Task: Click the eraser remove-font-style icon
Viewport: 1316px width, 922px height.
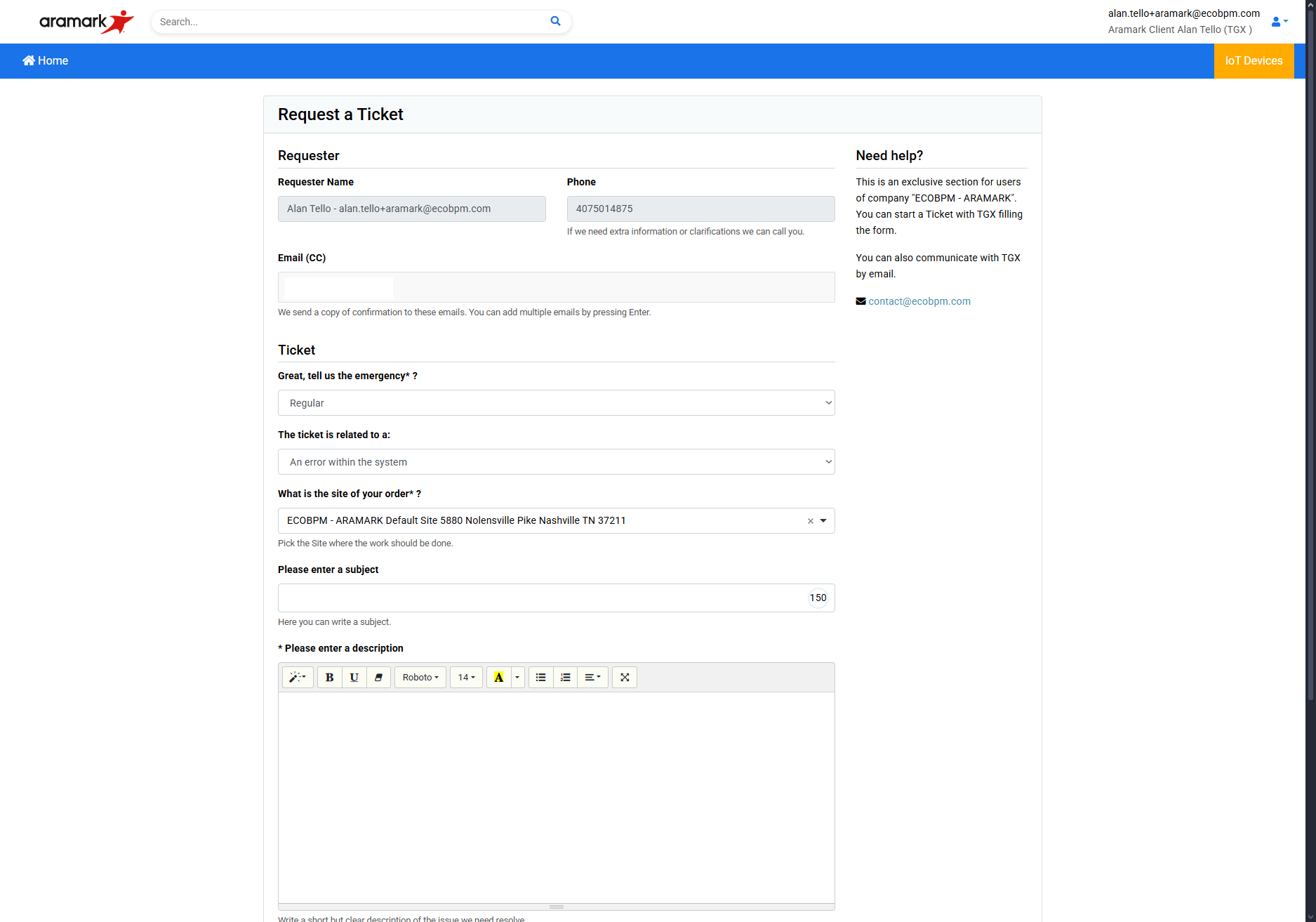Action: pos(378,678)
